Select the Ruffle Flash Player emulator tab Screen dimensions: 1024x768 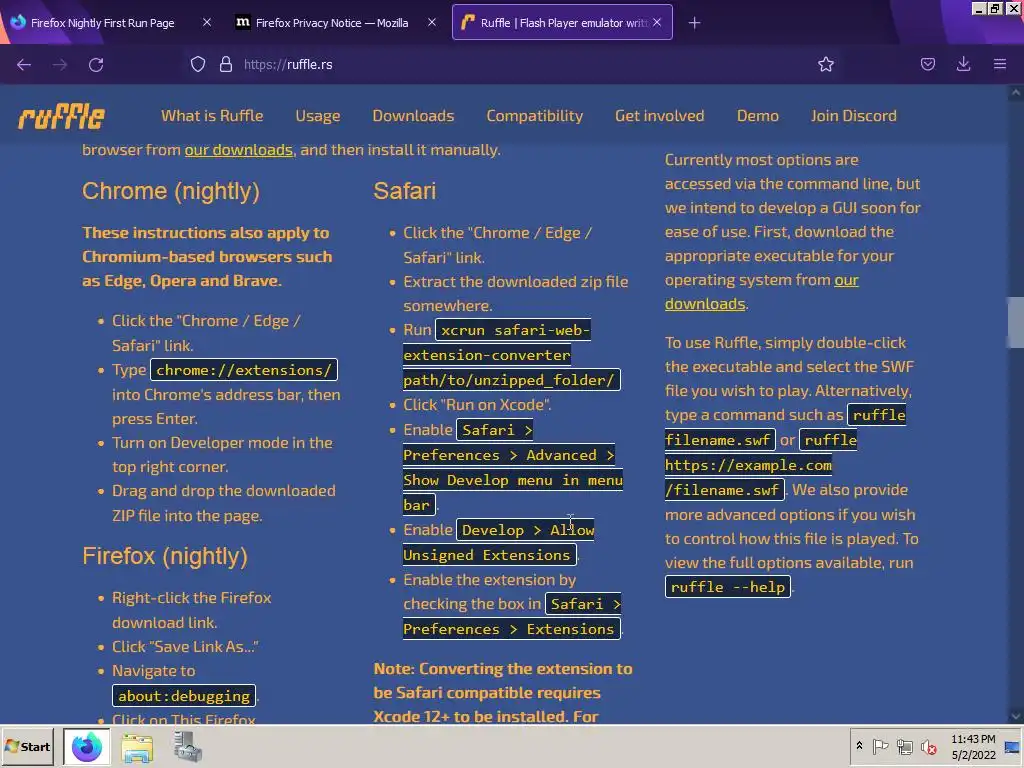(x=564, y=23)
